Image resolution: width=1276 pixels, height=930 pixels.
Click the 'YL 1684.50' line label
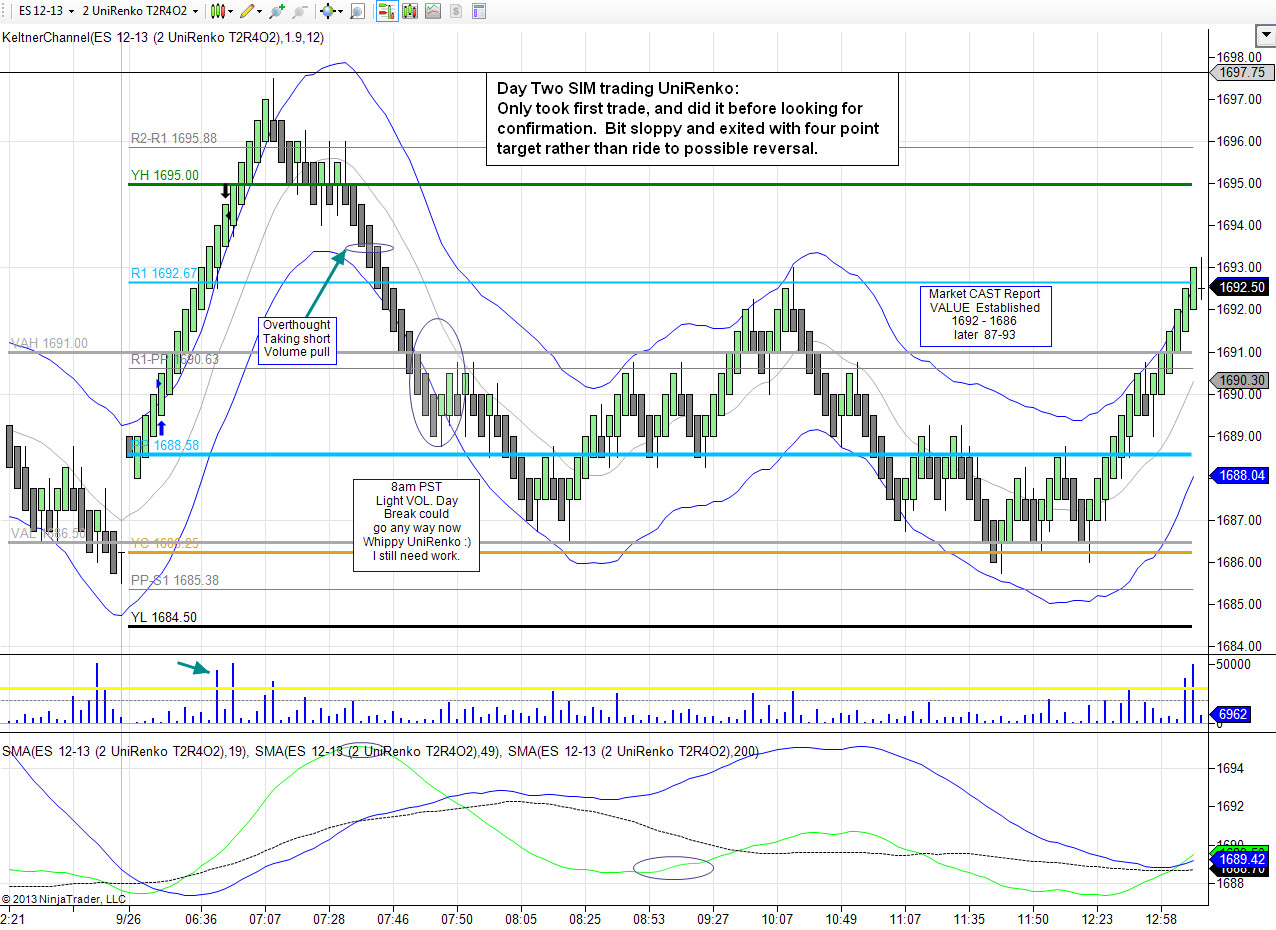[x=164, y=617]
